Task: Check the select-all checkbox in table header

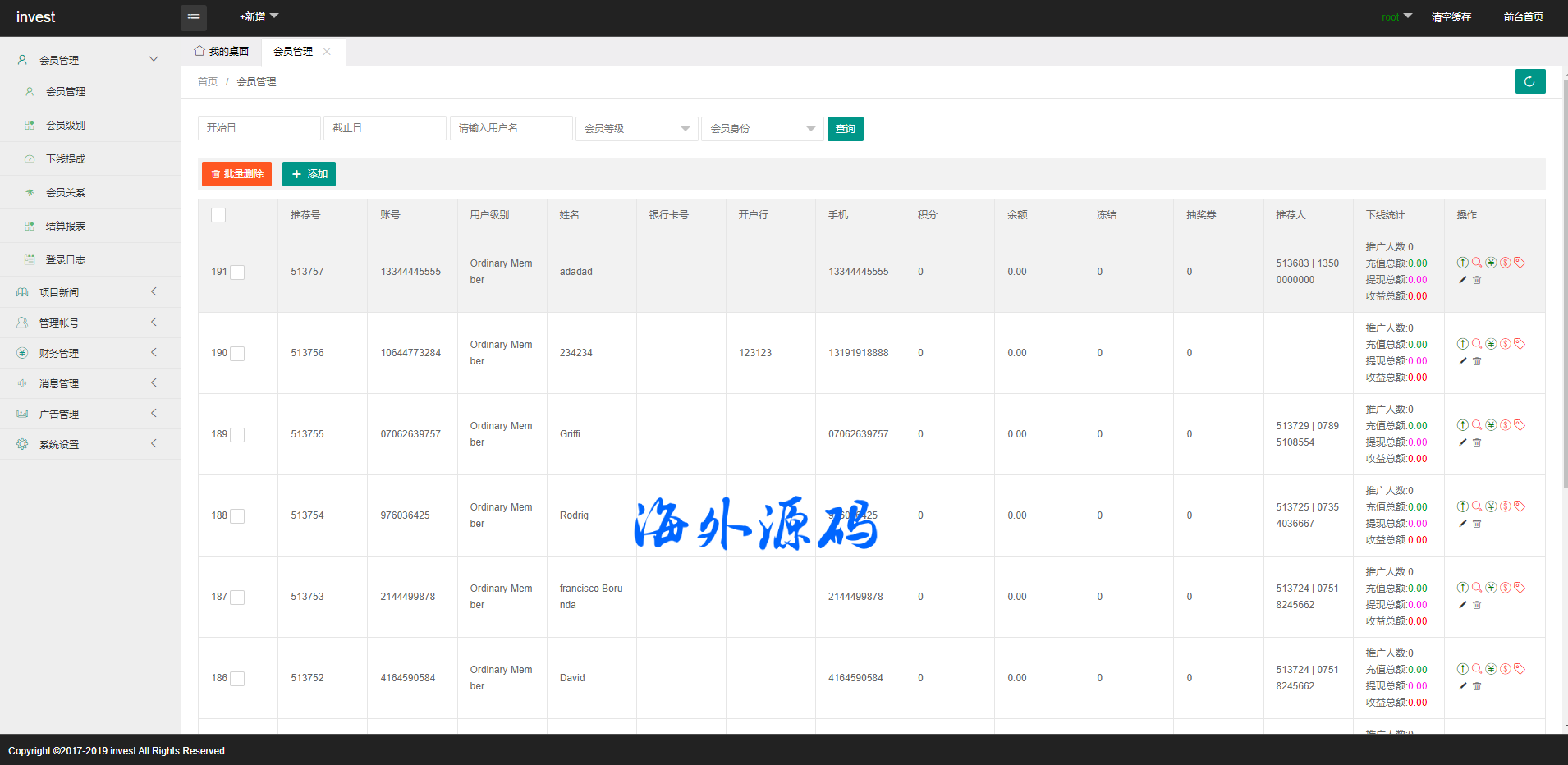Action: [218, 215]
